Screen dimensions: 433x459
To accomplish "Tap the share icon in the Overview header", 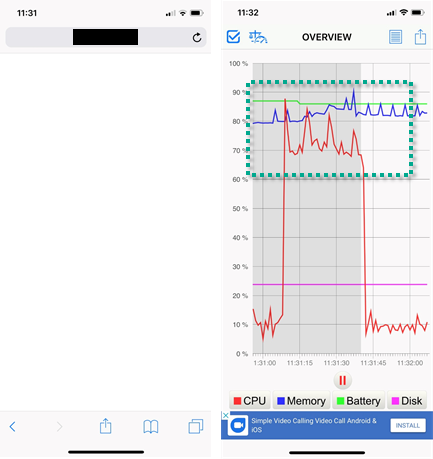I will pos(420,37).
